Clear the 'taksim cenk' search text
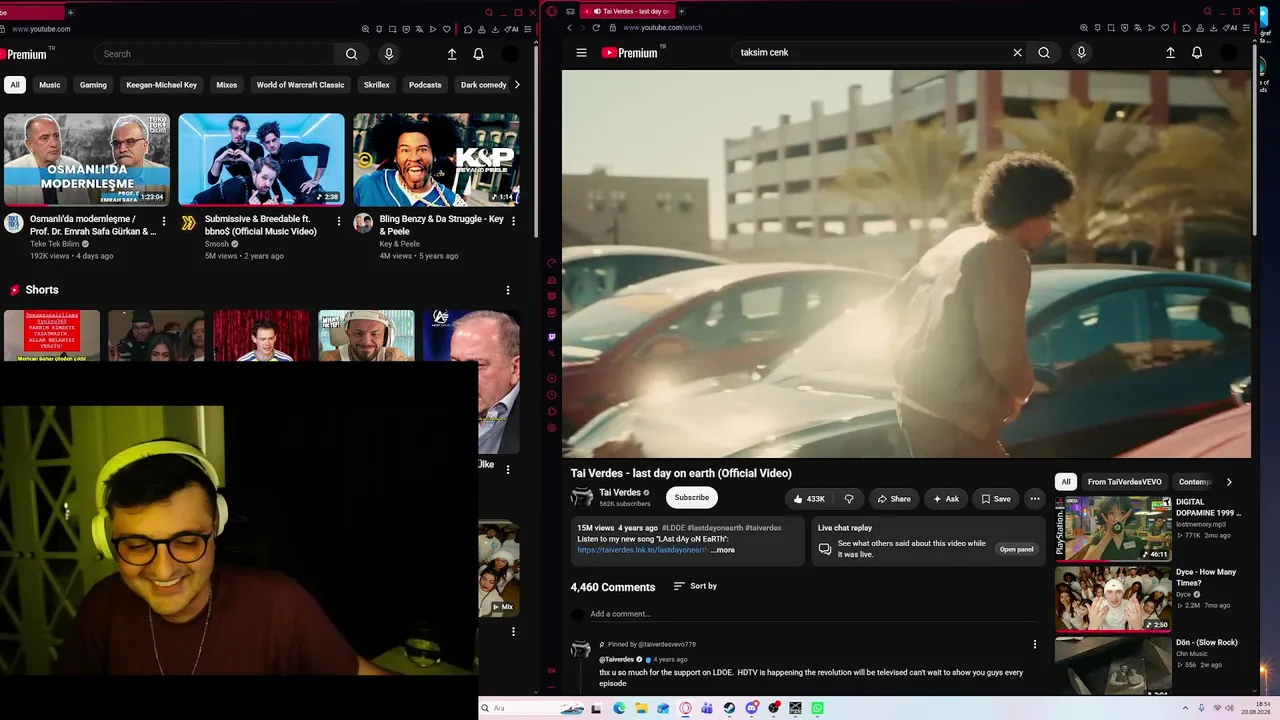Screen dimensions: 1280x720 1017,53
